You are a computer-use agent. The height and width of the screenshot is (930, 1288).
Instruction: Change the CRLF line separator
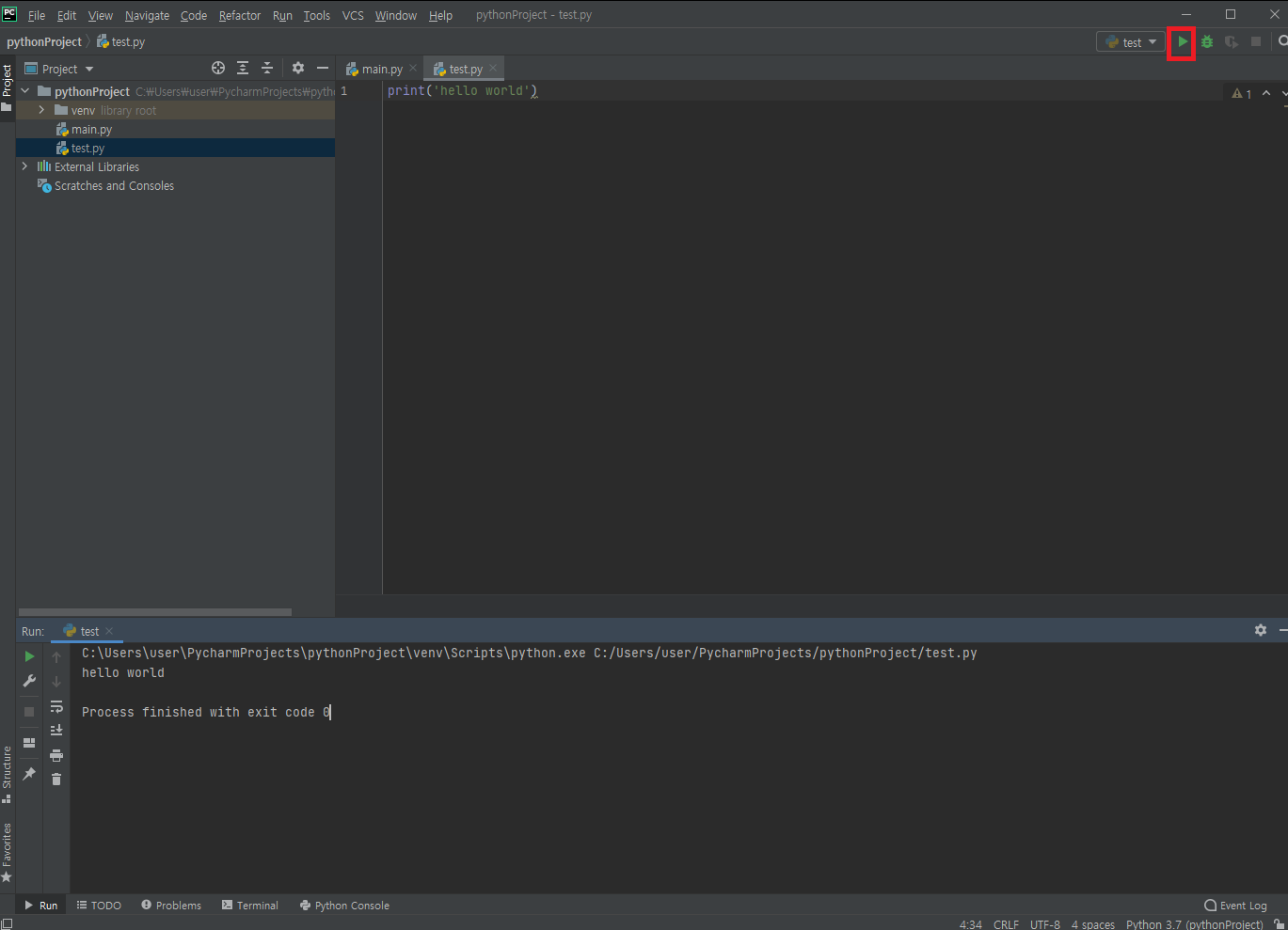[x=1006, y=924]
